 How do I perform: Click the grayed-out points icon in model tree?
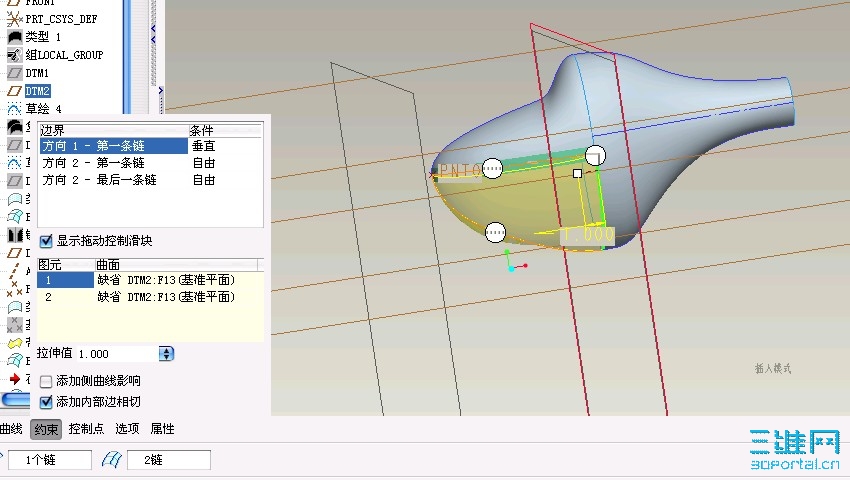pos(15,324)
